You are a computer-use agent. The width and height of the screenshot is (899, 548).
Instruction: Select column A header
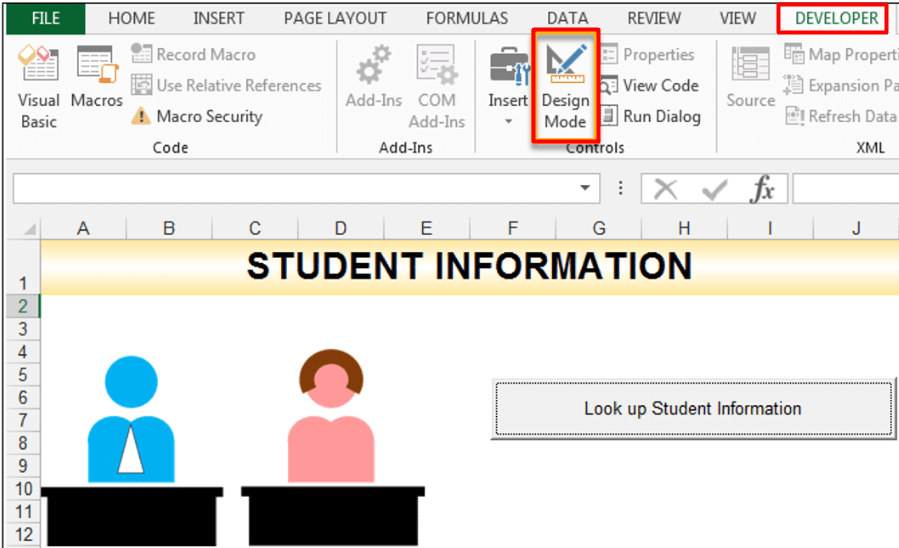pos(83,228)
